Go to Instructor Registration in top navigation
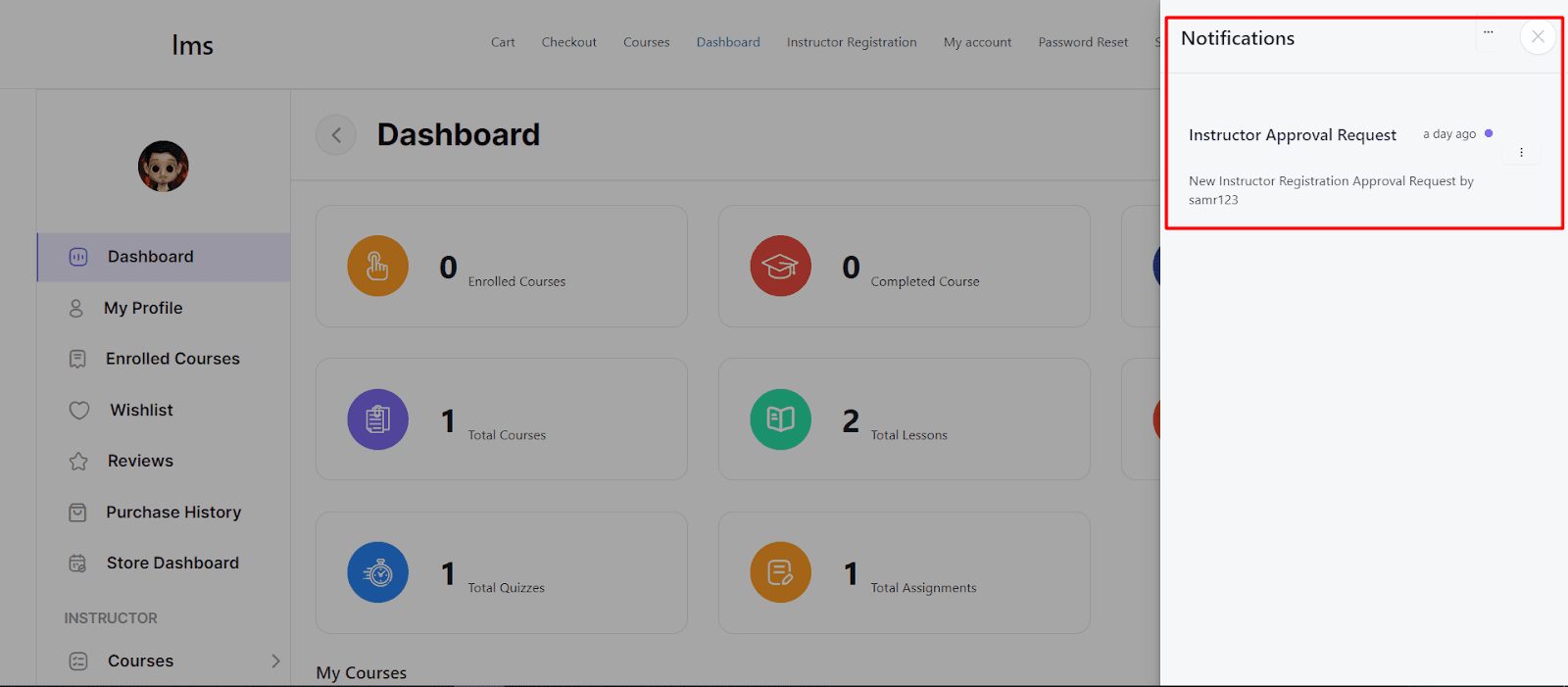Viewport: 1568px width, 687px height. tap(851, 42)
